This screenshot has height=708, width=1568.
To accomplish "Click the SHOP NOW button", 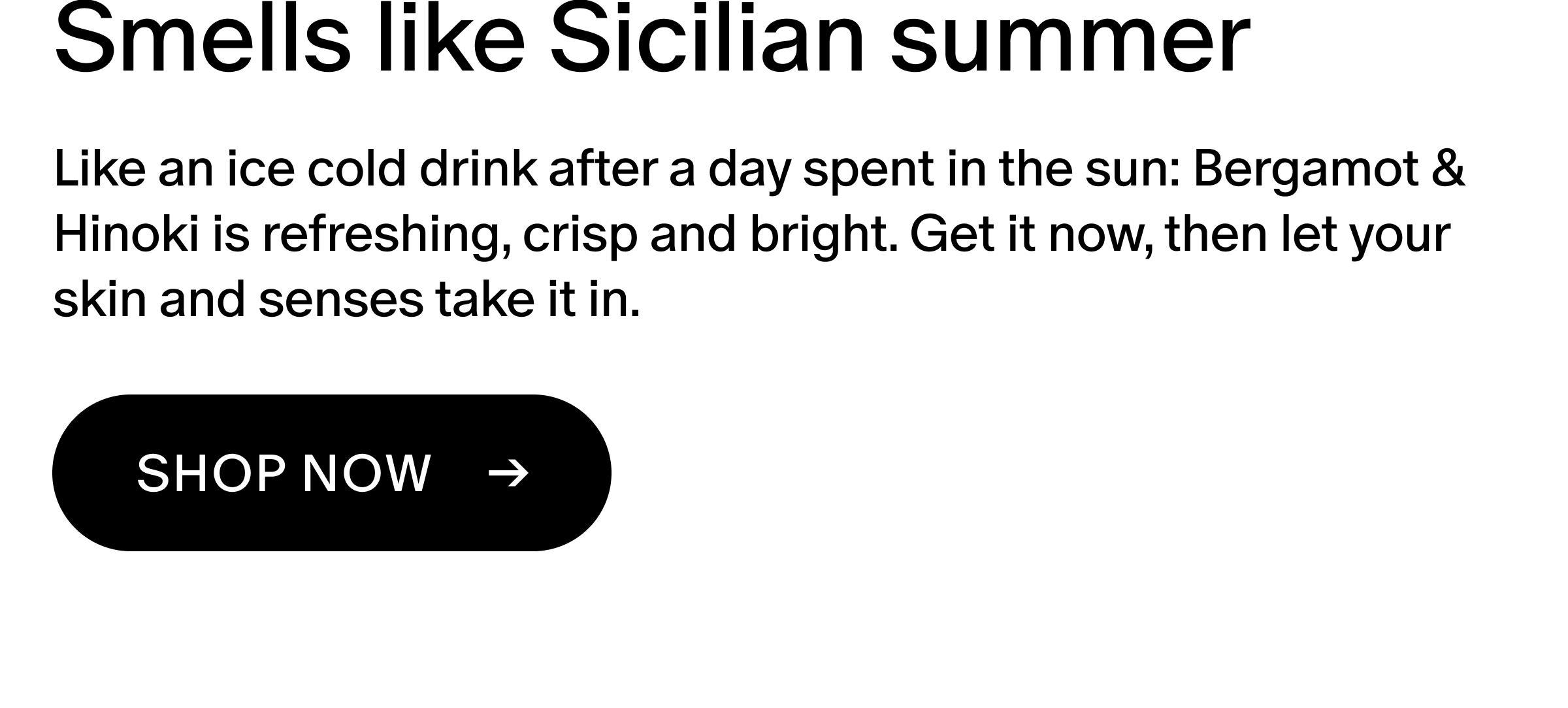I will 332,473.
